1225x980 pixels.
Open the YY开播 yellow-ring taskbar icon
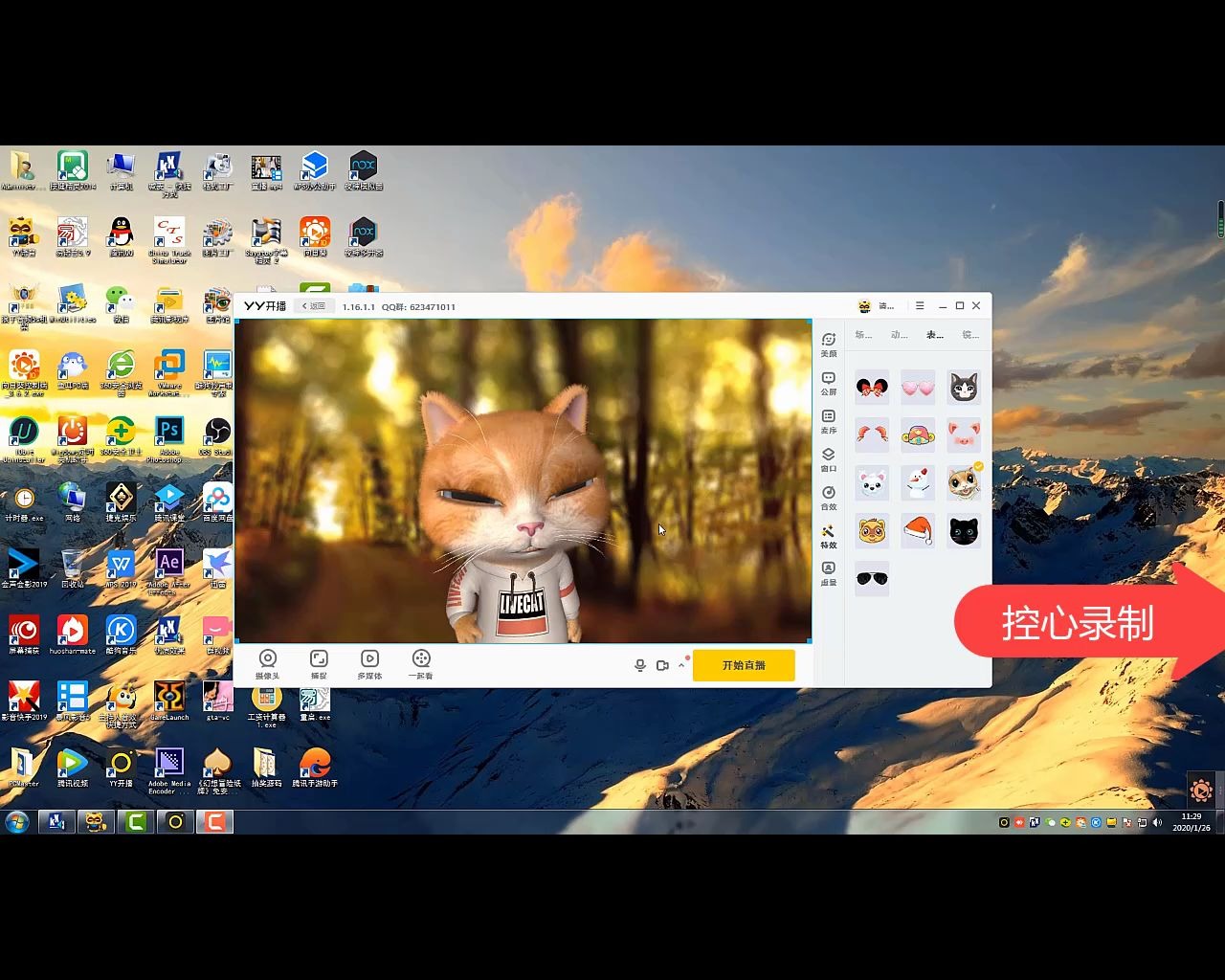(175, 822)
